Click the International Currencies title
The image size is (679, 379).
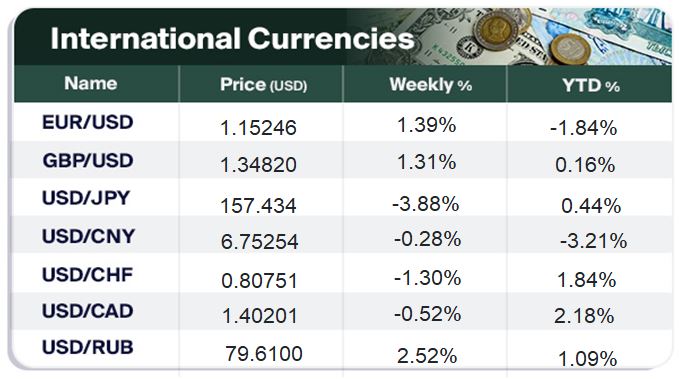point(232,39)
